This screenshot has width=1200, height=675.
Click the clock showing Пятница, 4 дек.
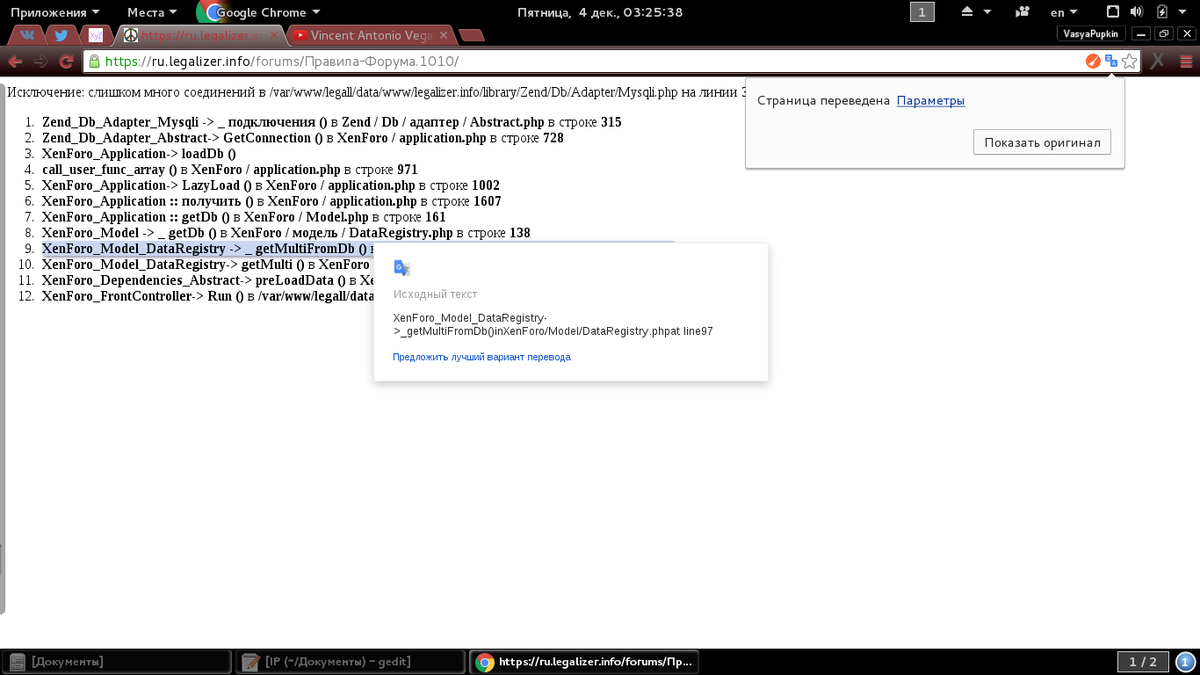click(x=600, y=12)
